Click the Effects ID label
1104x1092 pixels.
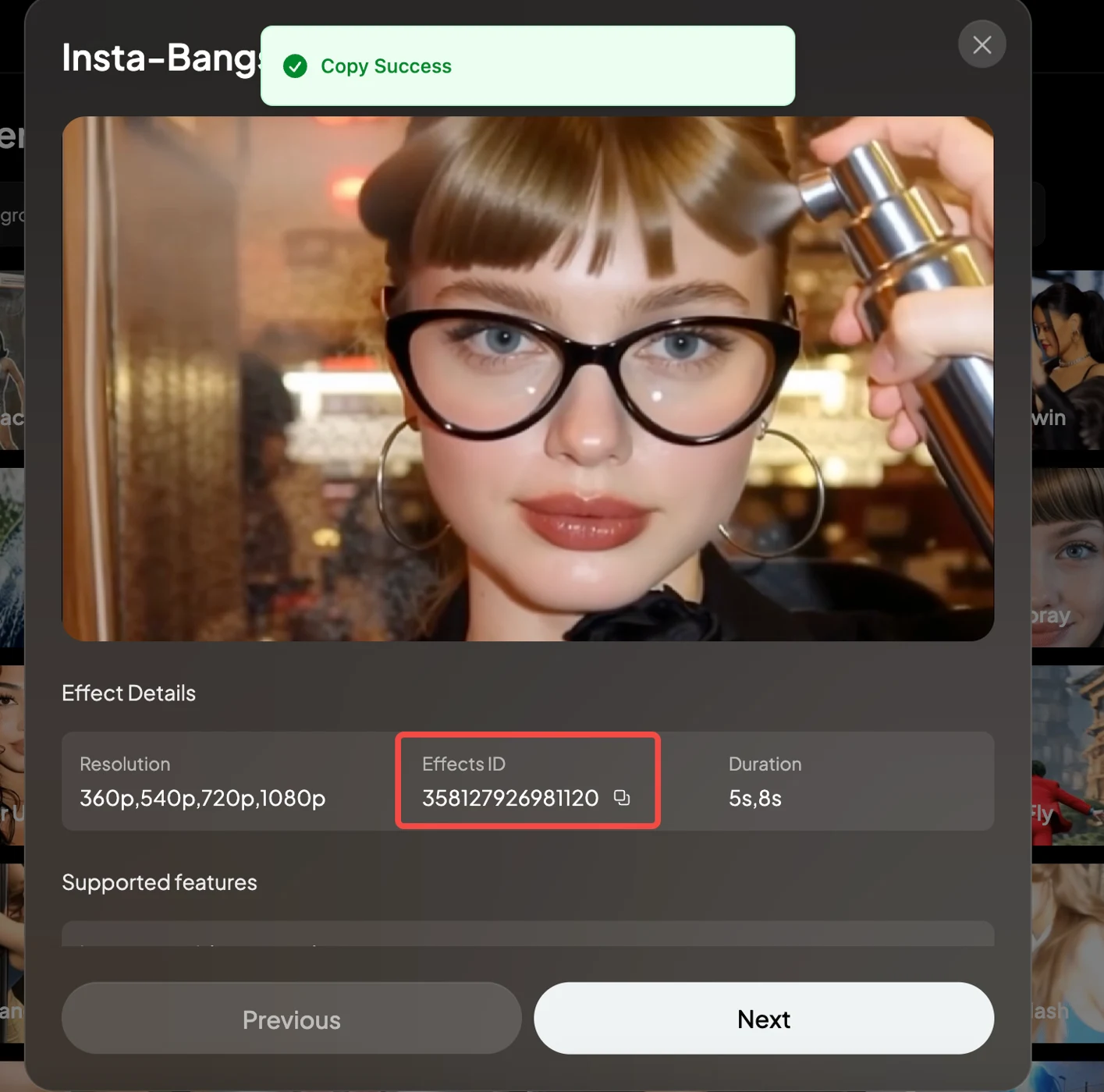(463, 764)
